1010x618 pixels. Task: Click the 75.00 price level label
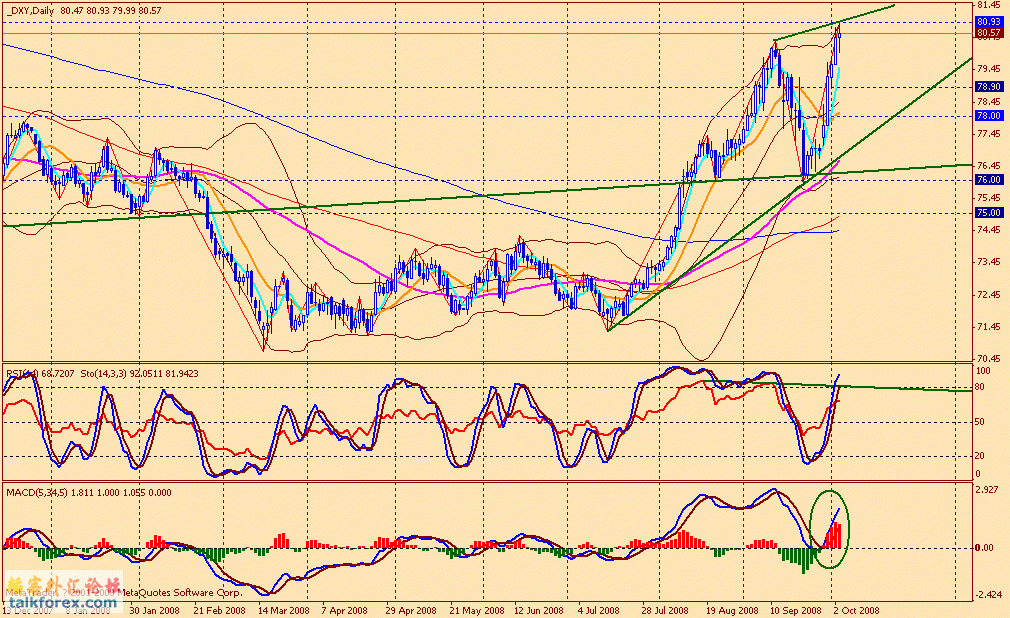point(987,212)
